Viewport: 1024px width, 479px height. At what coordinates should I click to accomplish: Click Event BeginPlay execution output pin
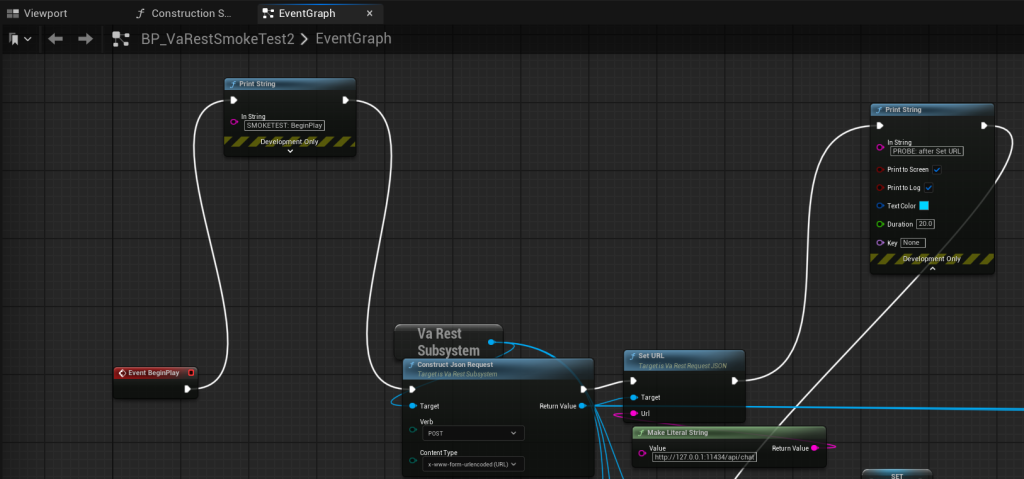coord(187,390)
